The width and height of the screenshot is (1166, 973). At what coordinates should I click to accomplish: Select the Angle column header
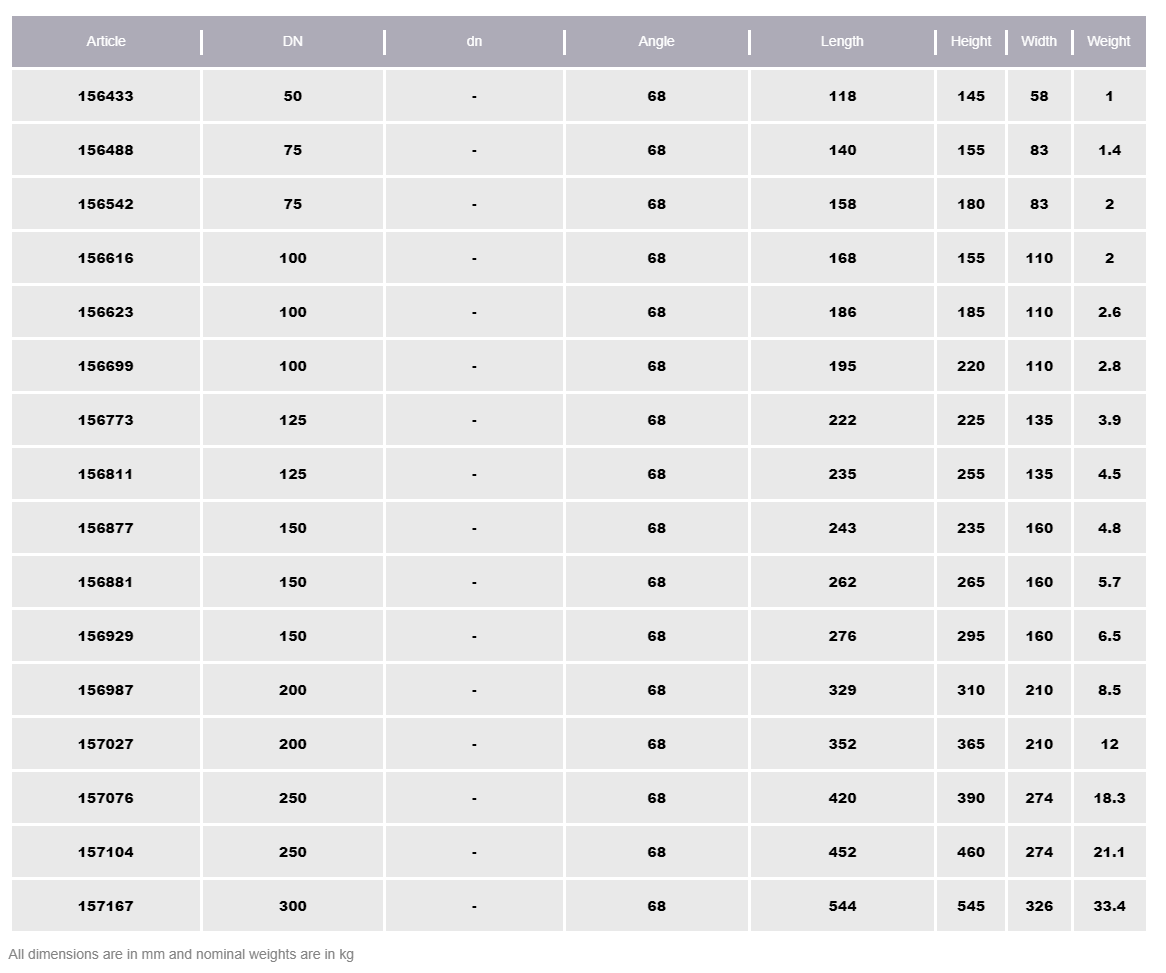point(656,42)
